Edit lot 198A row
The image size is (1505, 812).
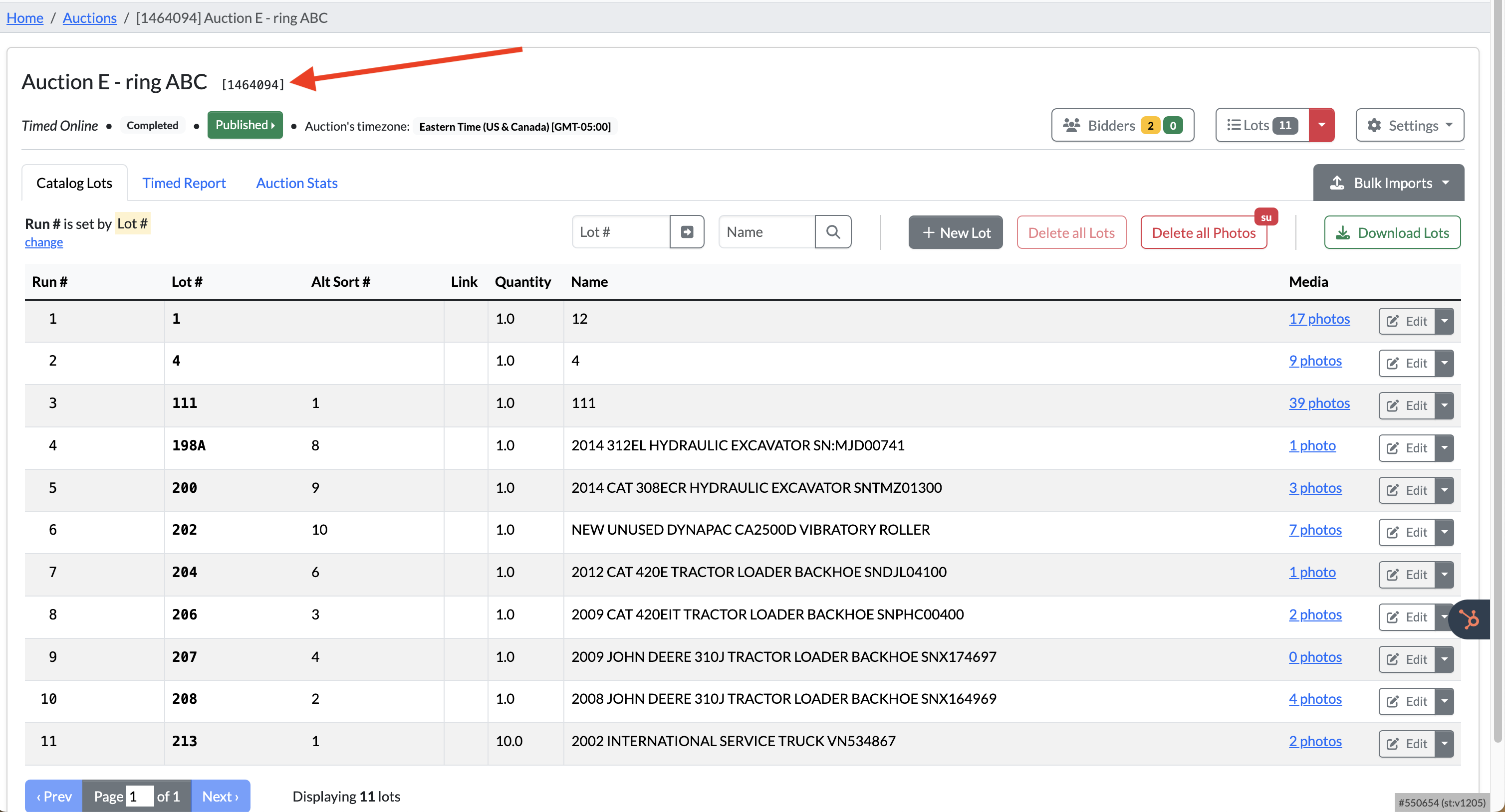pyautogui.click(x=1406, y=447)
